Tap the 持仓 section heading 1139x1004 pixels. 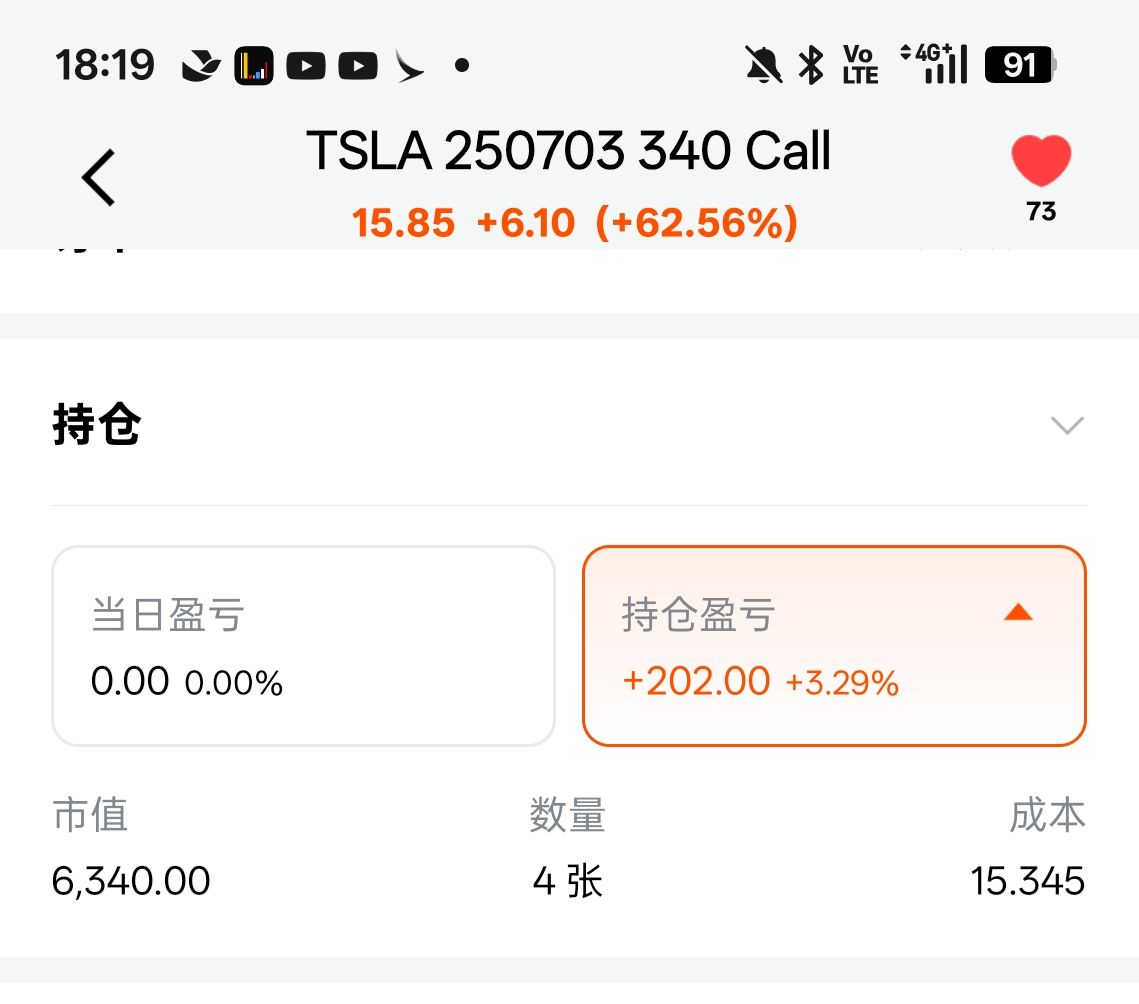(97, 426)
